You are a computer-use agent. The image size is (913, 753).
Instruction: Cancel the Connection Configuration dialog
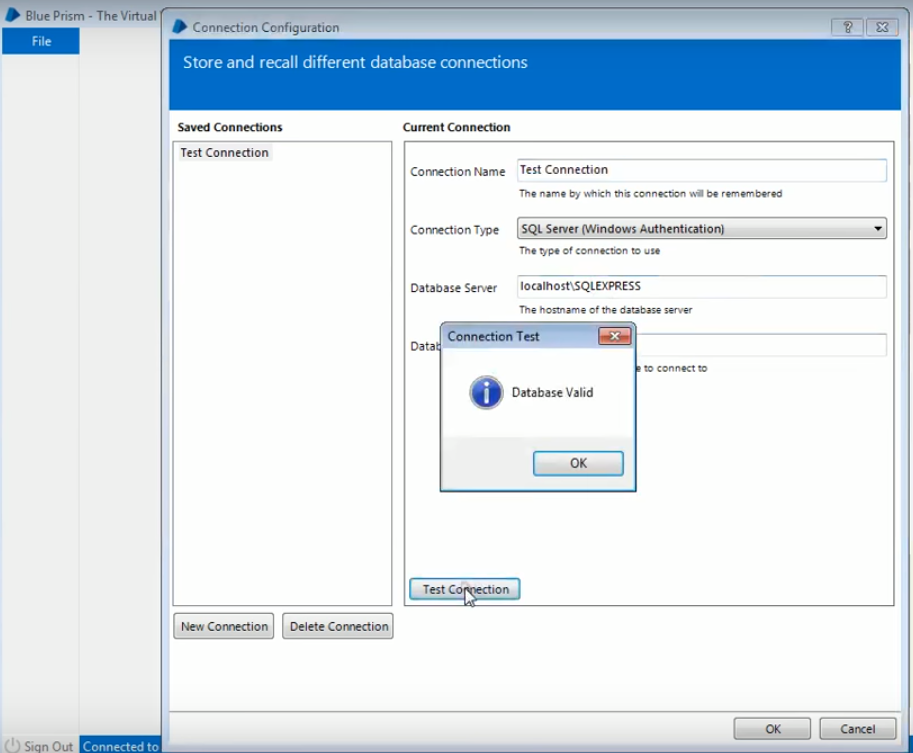[858, 729]
